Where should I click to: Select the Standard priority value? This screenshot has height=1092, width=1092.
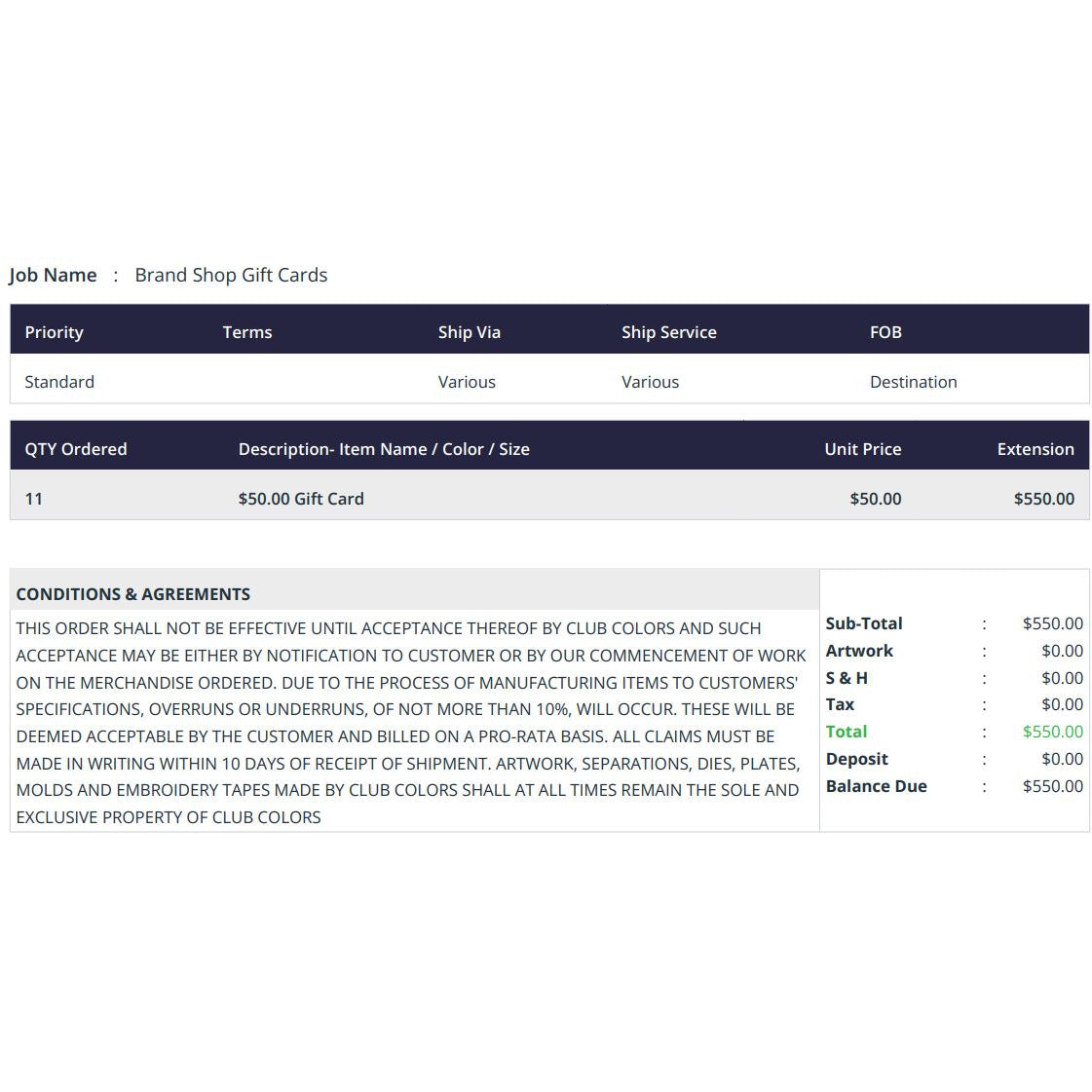[x=59, y=382]
